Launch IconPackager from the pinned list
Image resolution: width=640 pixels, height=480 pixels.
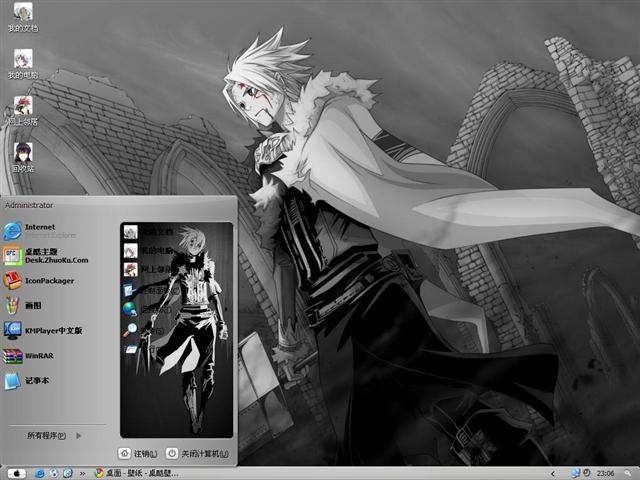(x=48, y=281)
